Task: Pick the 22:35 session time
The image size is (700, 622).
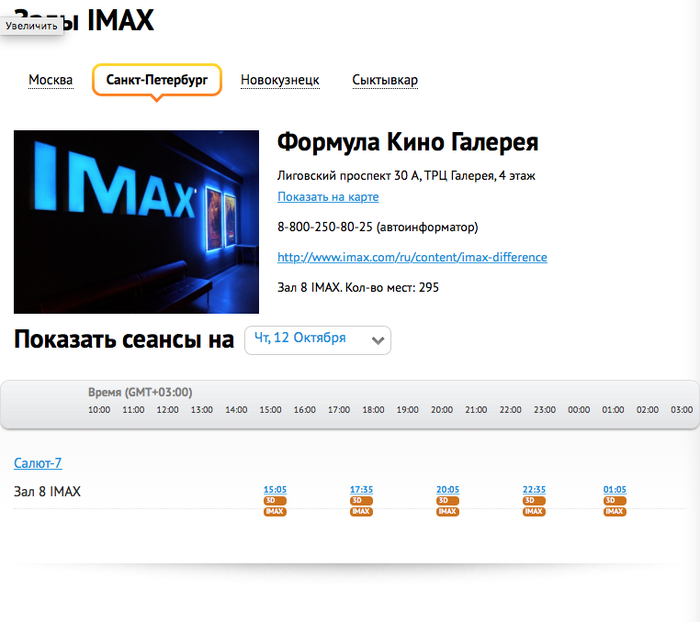Action: click(534, 489)
